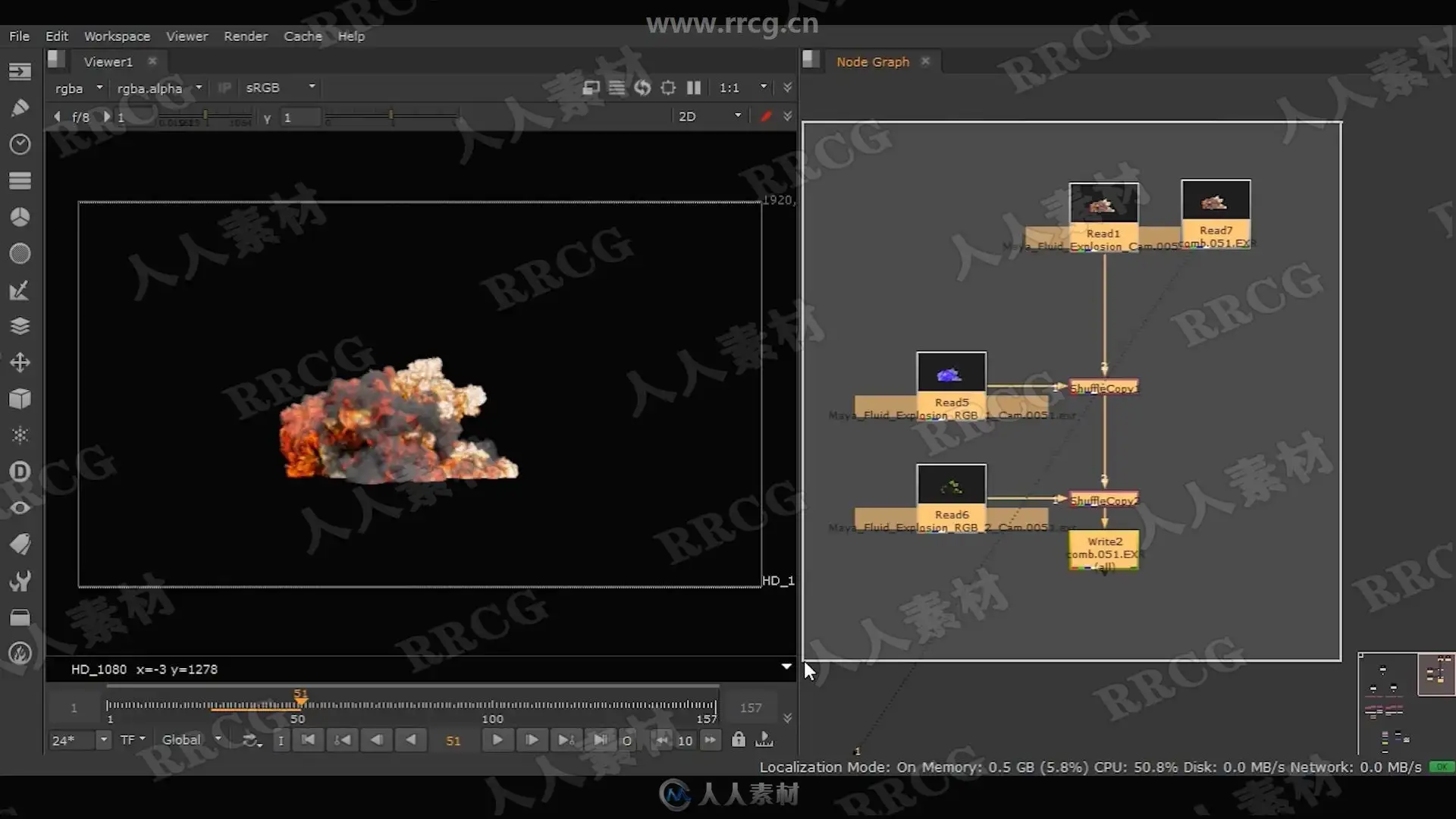Image resolution: width=1456 pixels, height=819 pixels.
Task: Open the Draw nodes toolbar icon
Action: click(20, 108)
